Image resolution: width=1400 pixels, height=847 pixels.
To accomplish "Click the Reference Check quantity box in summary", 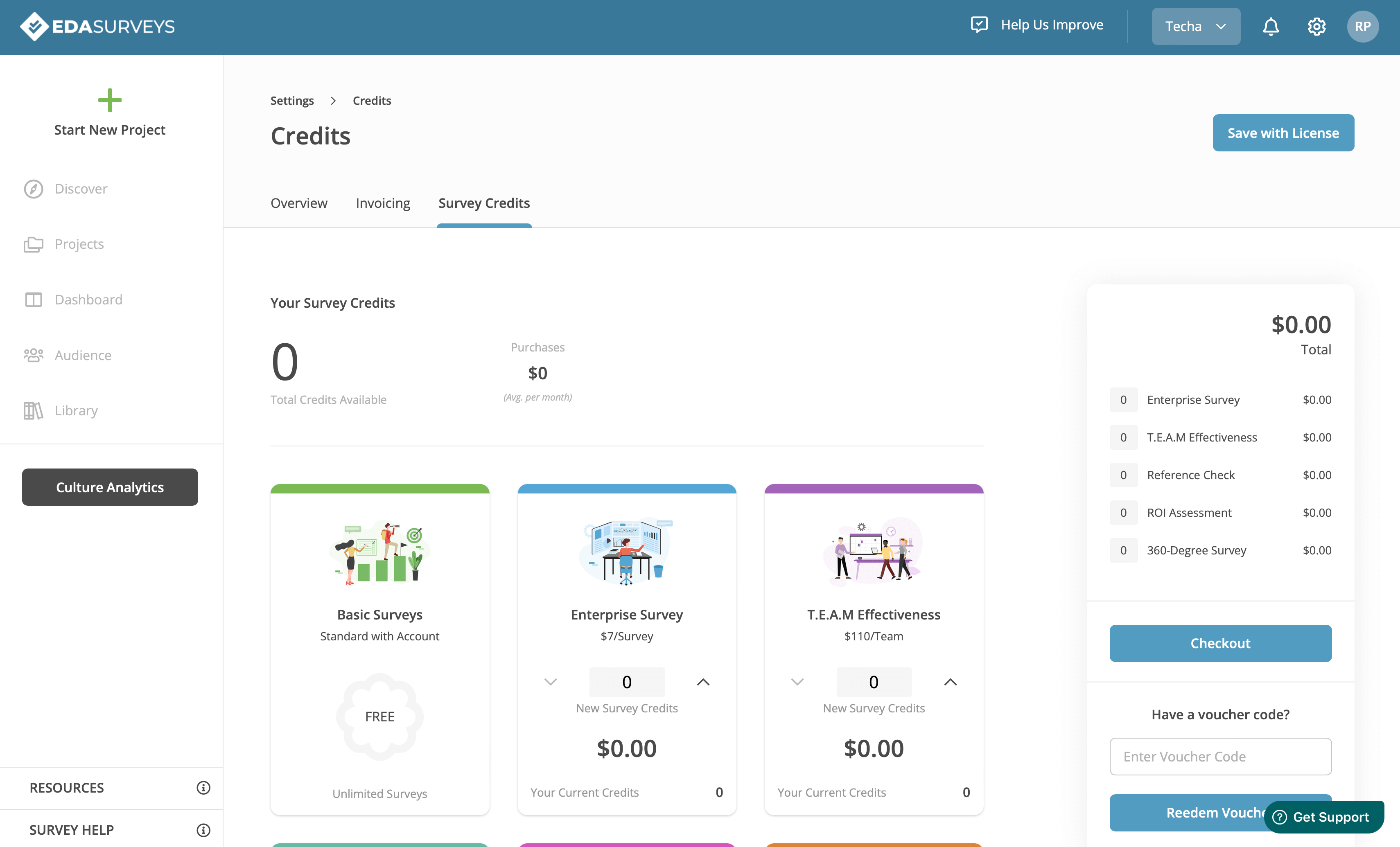I will [1123, 475].
